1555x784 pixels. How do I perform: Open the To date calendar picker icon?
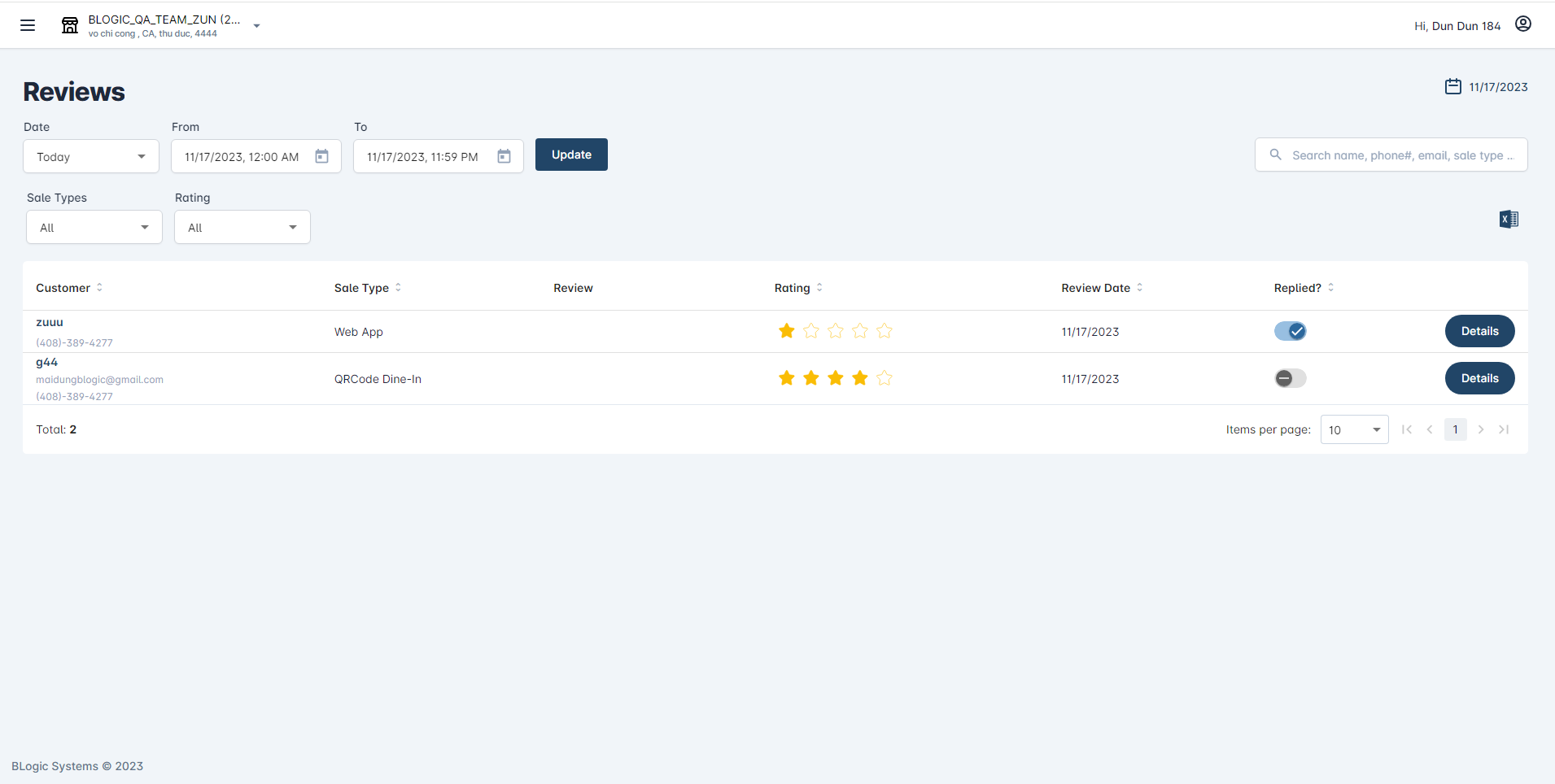(505, 156)
